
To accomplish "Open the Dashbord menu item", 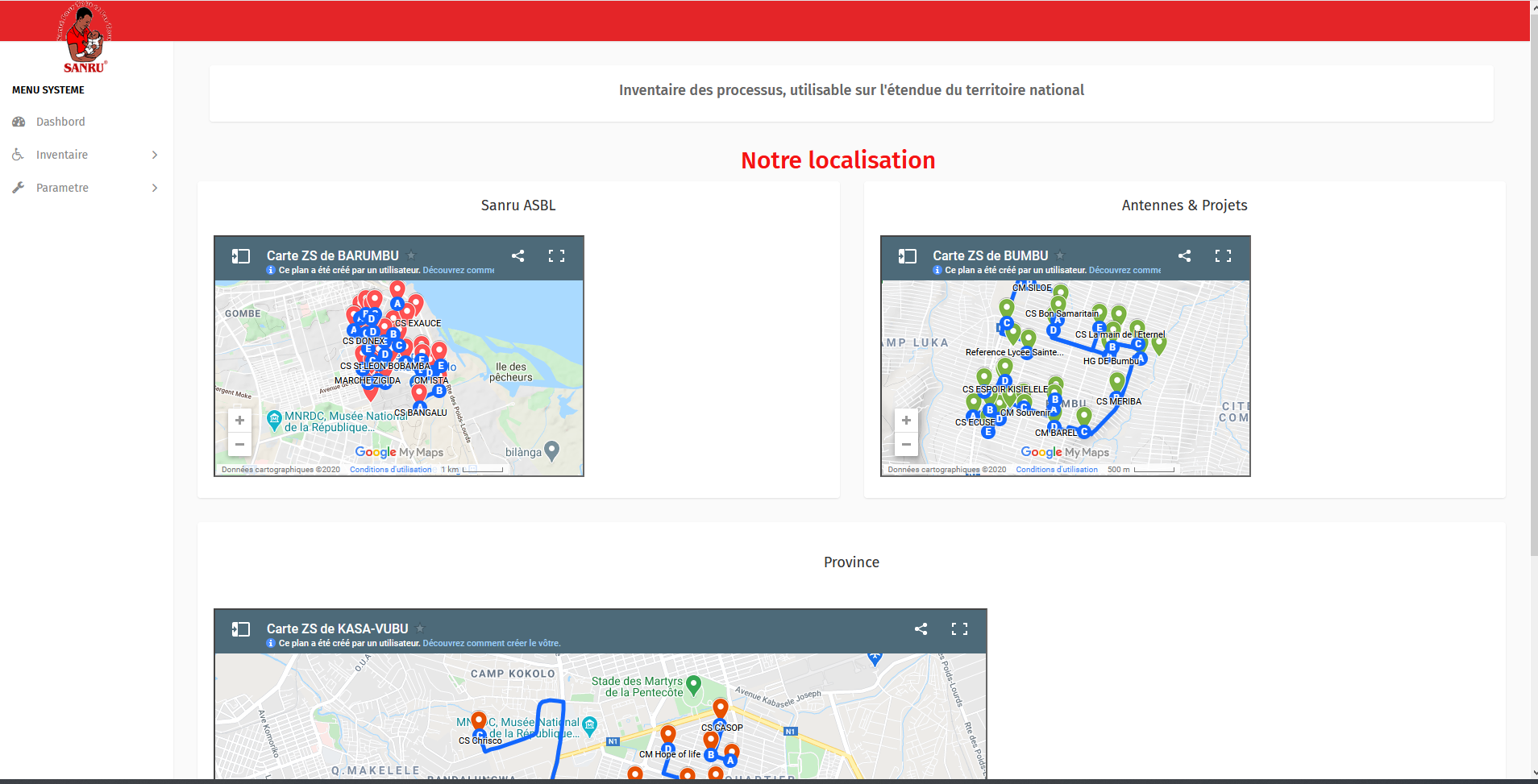I will [60, 122].
